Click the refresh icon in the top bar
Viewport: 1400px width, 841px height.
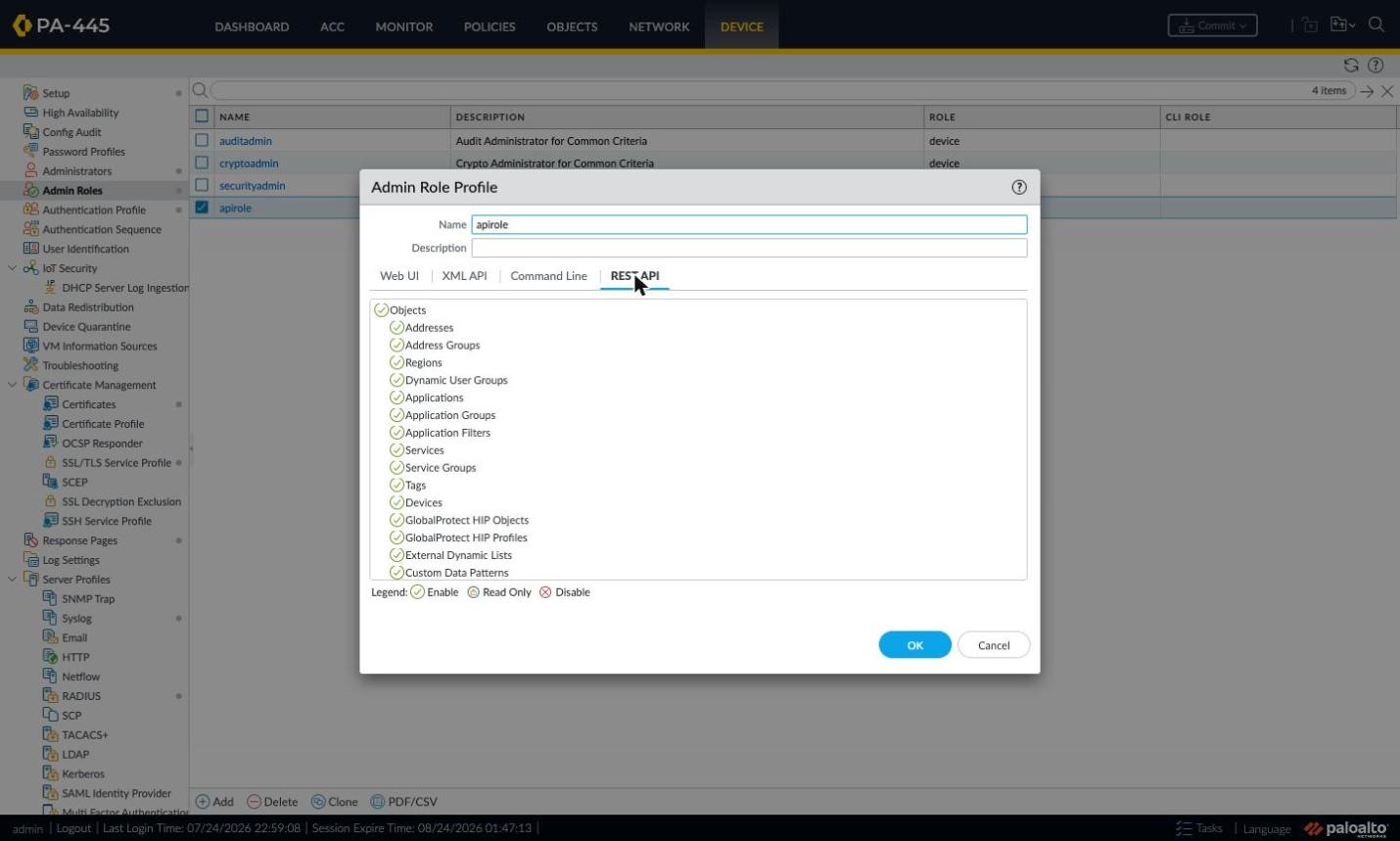click(x=1351, y=66)
